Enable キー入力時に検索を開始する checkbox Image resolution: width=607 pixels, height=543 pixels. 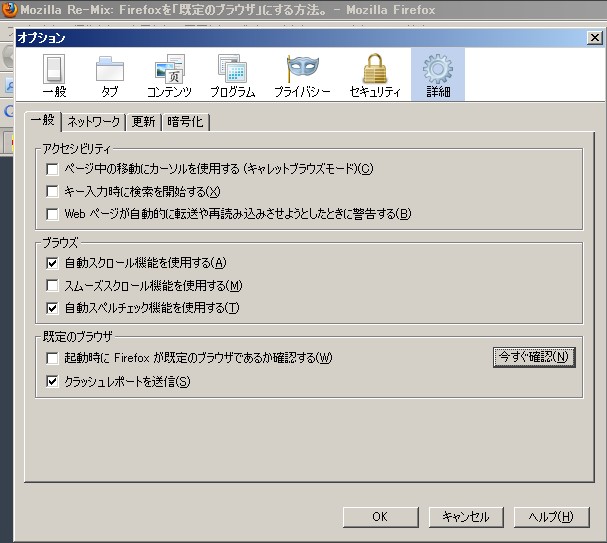coord(52,191)
